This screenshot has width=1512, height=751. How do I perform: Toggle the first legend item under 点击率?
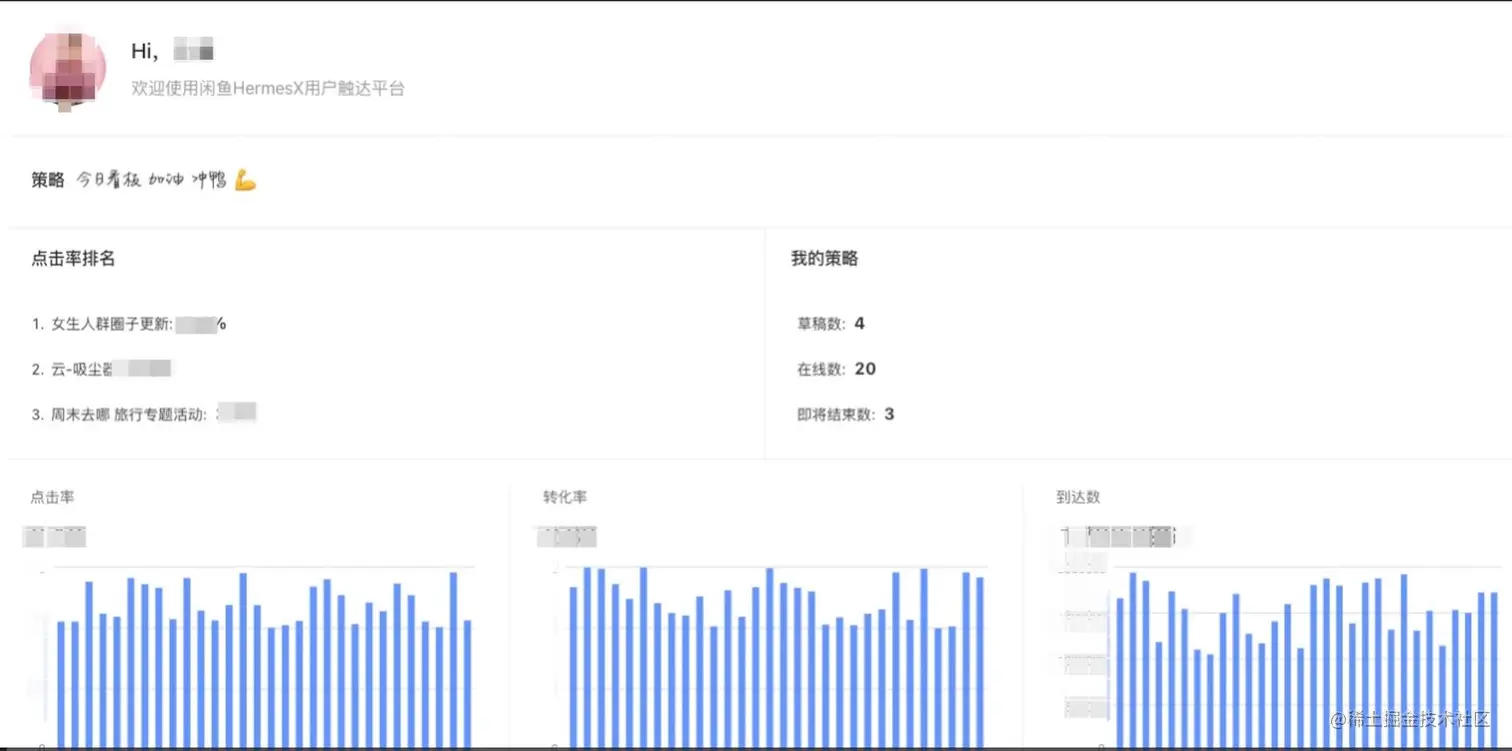pos(35,536)
